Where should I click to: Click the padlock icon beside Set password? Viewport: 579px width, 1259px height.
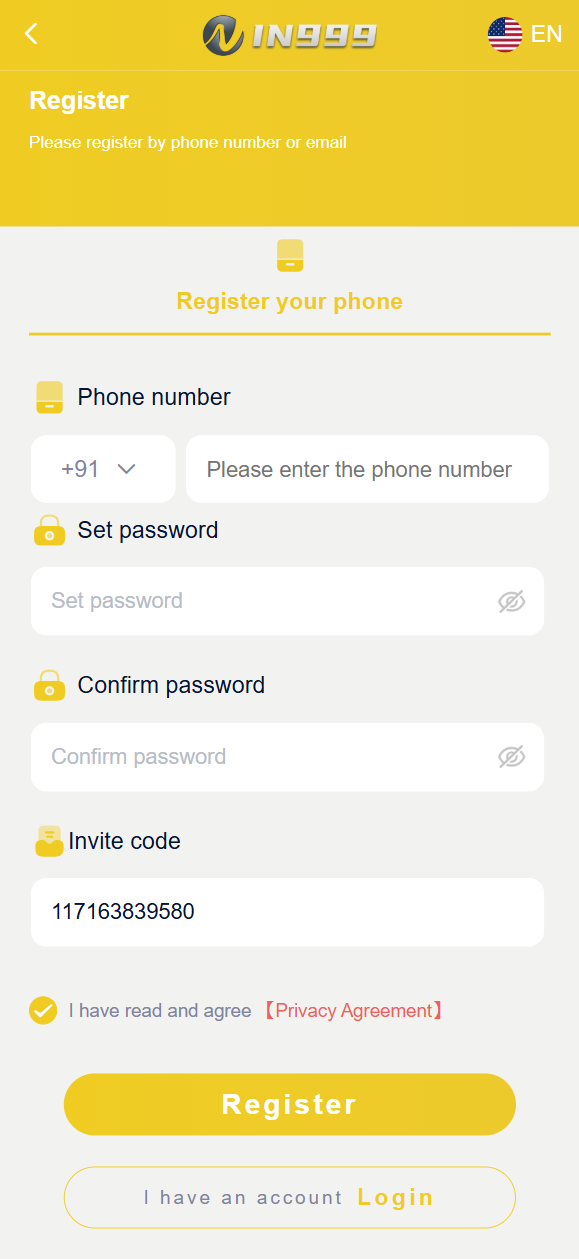pyautogui.click(x=49, y=530)
